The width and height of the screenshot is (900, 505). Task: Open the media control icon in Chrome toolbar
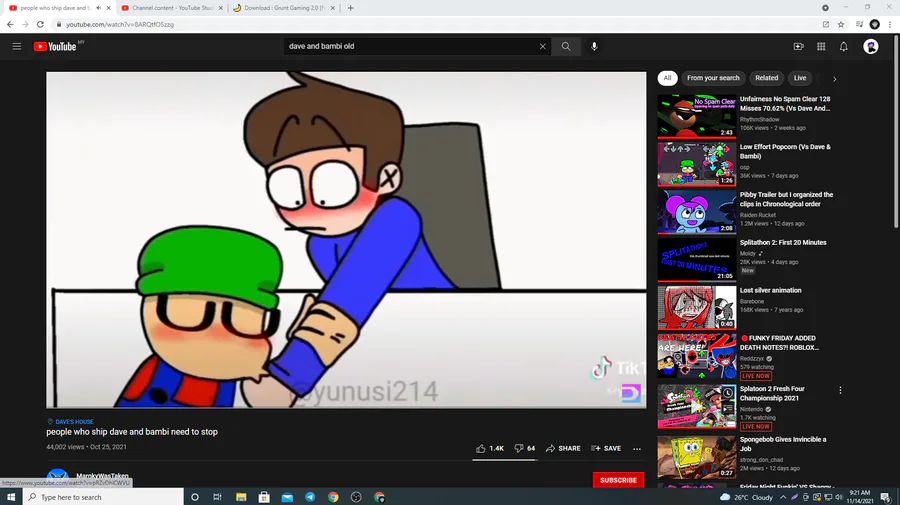click(859, 24)
